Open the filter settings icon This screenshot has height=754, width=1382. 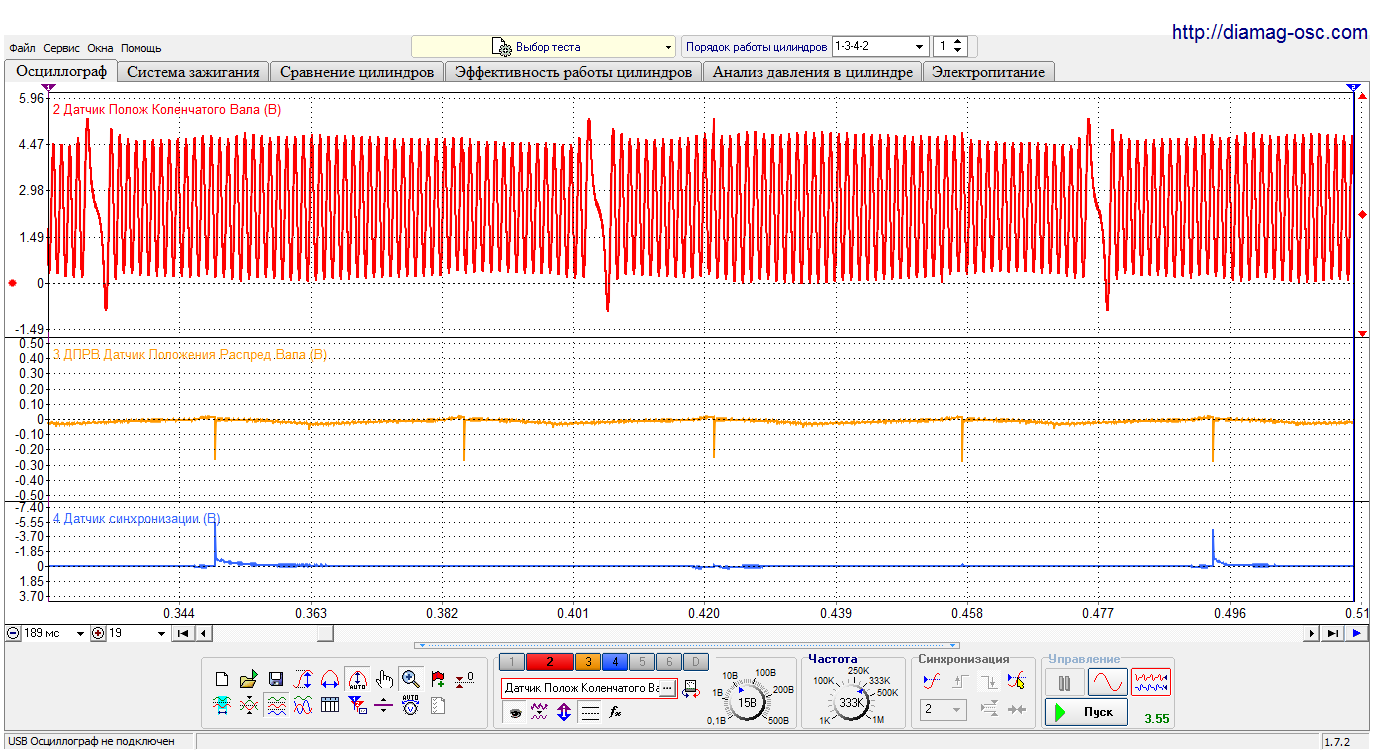[357, 706]
